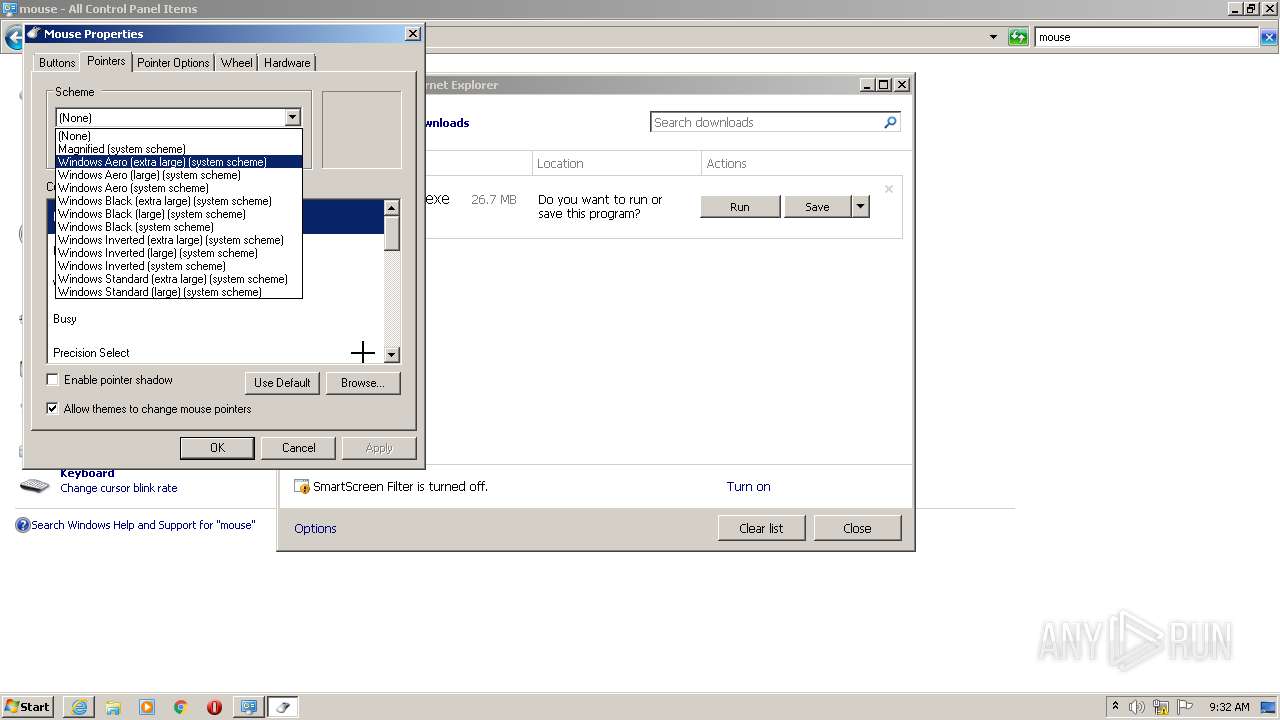1280x720 pixels.
Task: Save the downloaded program
Action: 817,207
